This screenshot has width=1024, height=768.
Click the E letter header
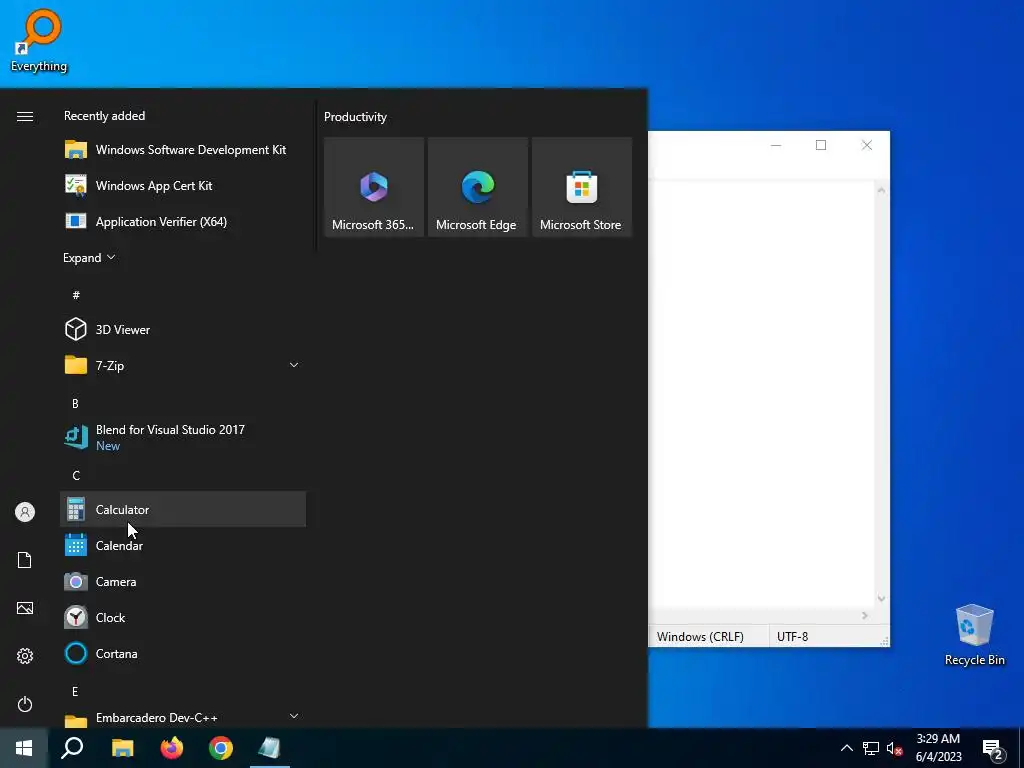(75, 691)
